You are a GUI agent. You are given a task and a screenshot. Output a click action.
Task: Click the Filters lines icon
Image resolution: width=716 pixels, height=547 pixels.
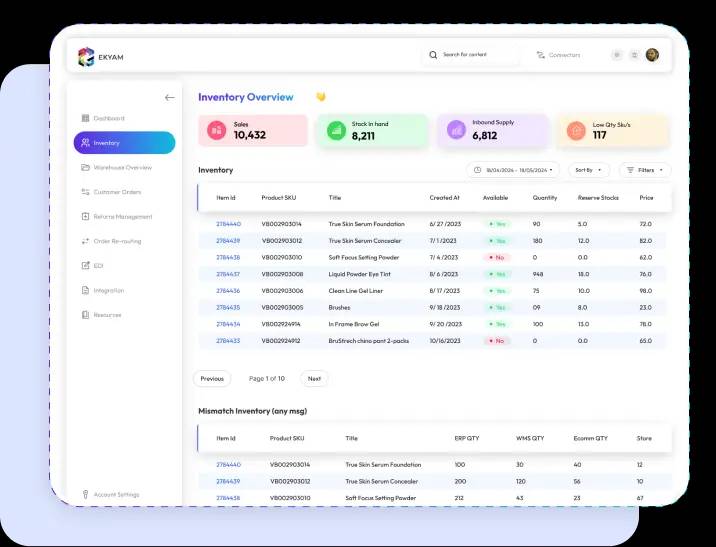630,170
